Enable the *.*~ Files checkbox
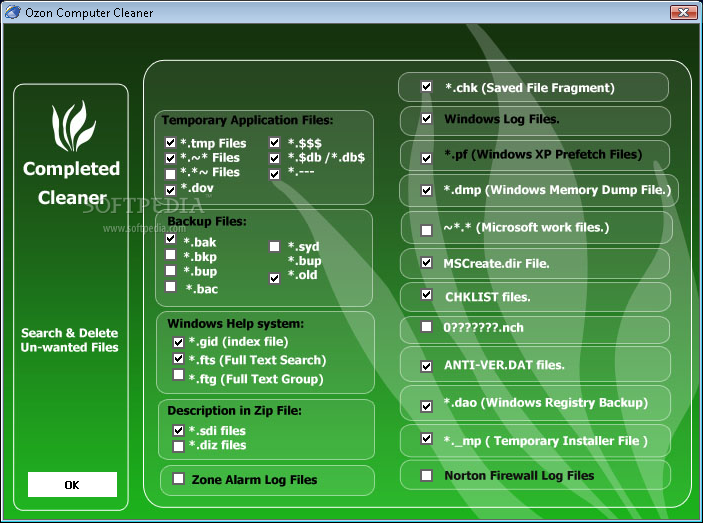The height and width of the screenshot is (523, 703). tap(170, 173)
